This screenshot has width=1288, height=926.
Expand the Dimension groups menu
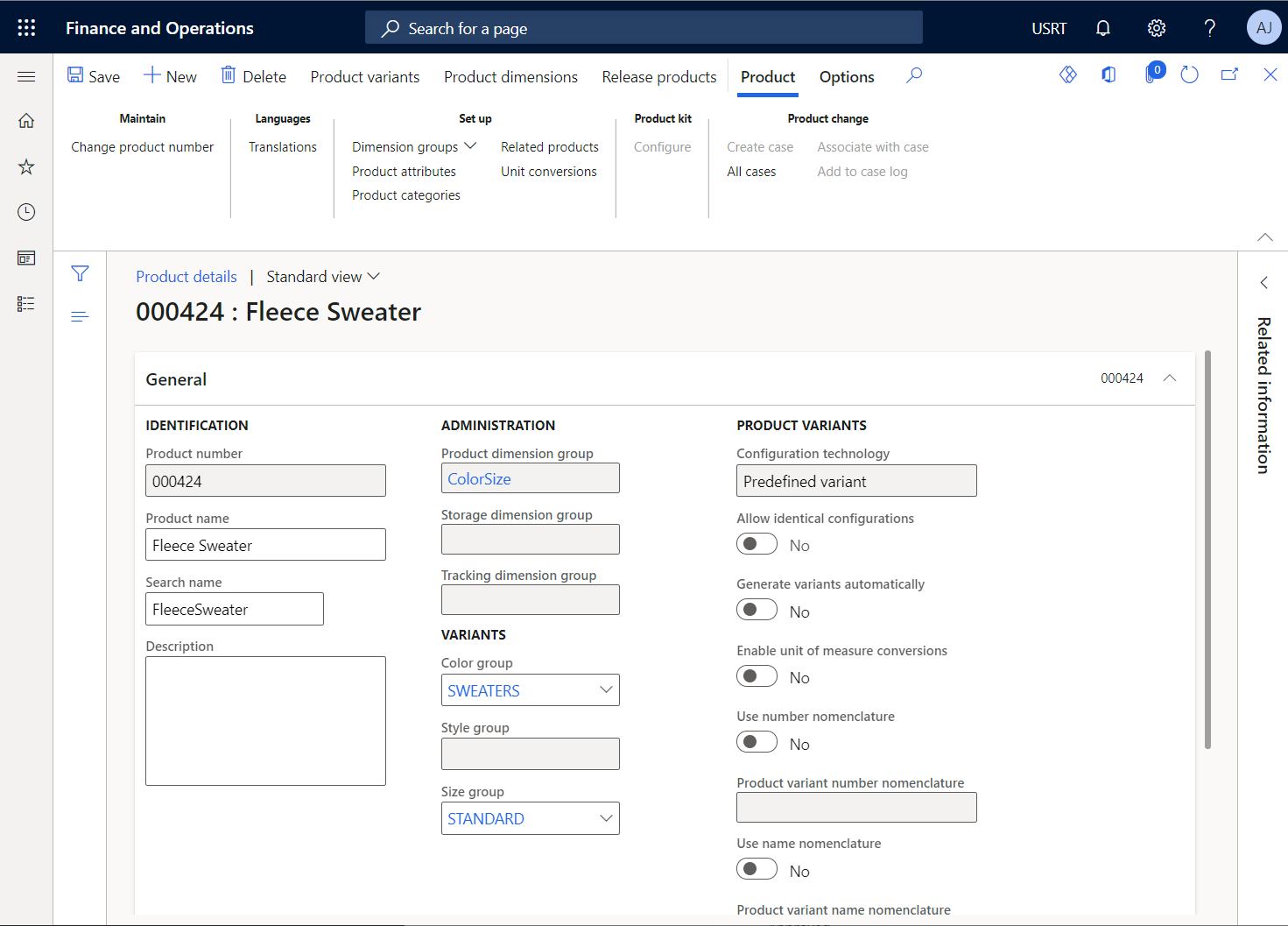pyautogui.click(x=414, y=146)
